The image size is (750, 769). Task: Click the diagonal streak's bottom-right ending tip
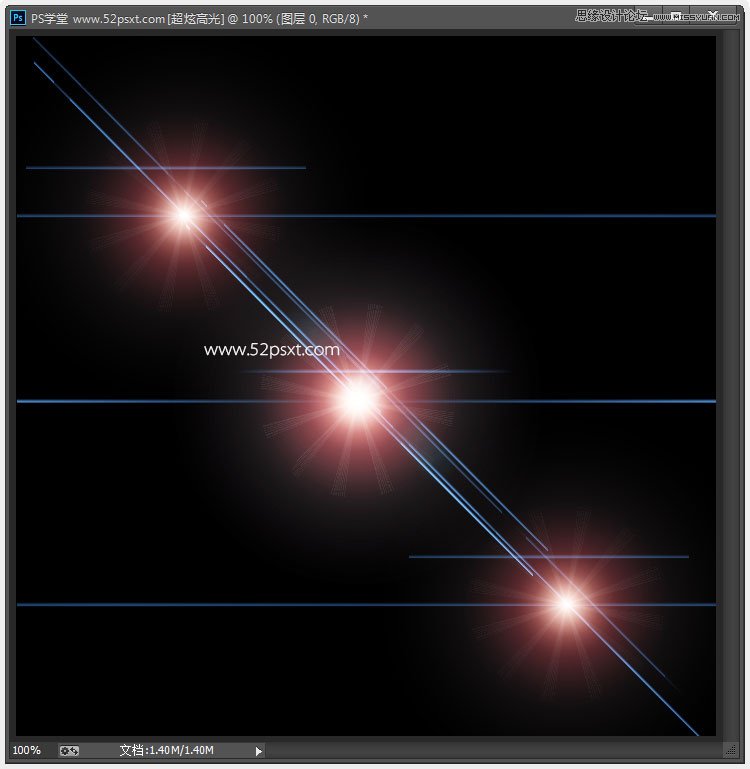pyautogui.click(x=696, y=733)
